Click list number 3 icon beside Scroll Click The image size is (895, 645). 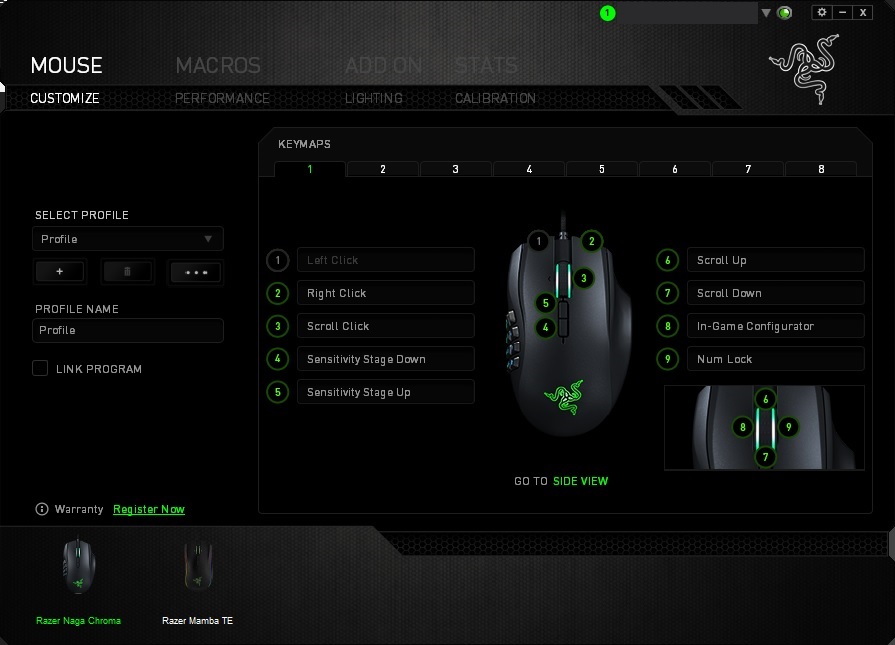pyautogui.click(x=278, y=326)
